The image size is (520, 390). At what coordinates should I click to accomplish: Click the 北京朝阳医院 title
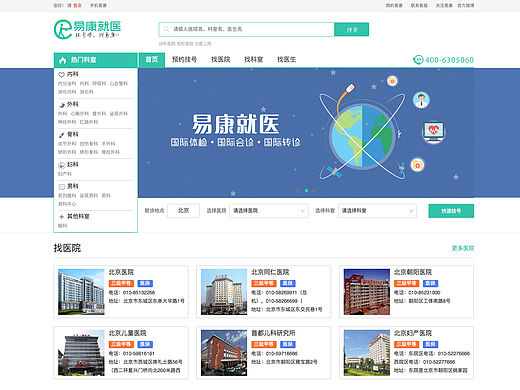413,272
